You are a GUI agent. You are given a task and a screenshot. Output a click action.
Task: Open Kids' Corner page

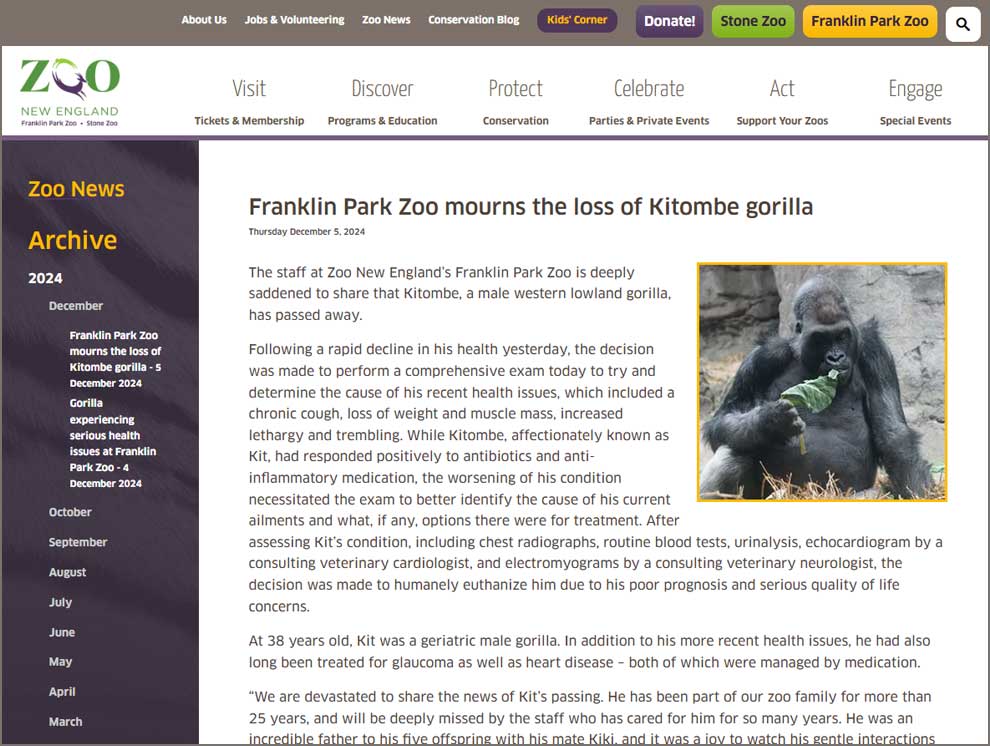tap(577, 20)
